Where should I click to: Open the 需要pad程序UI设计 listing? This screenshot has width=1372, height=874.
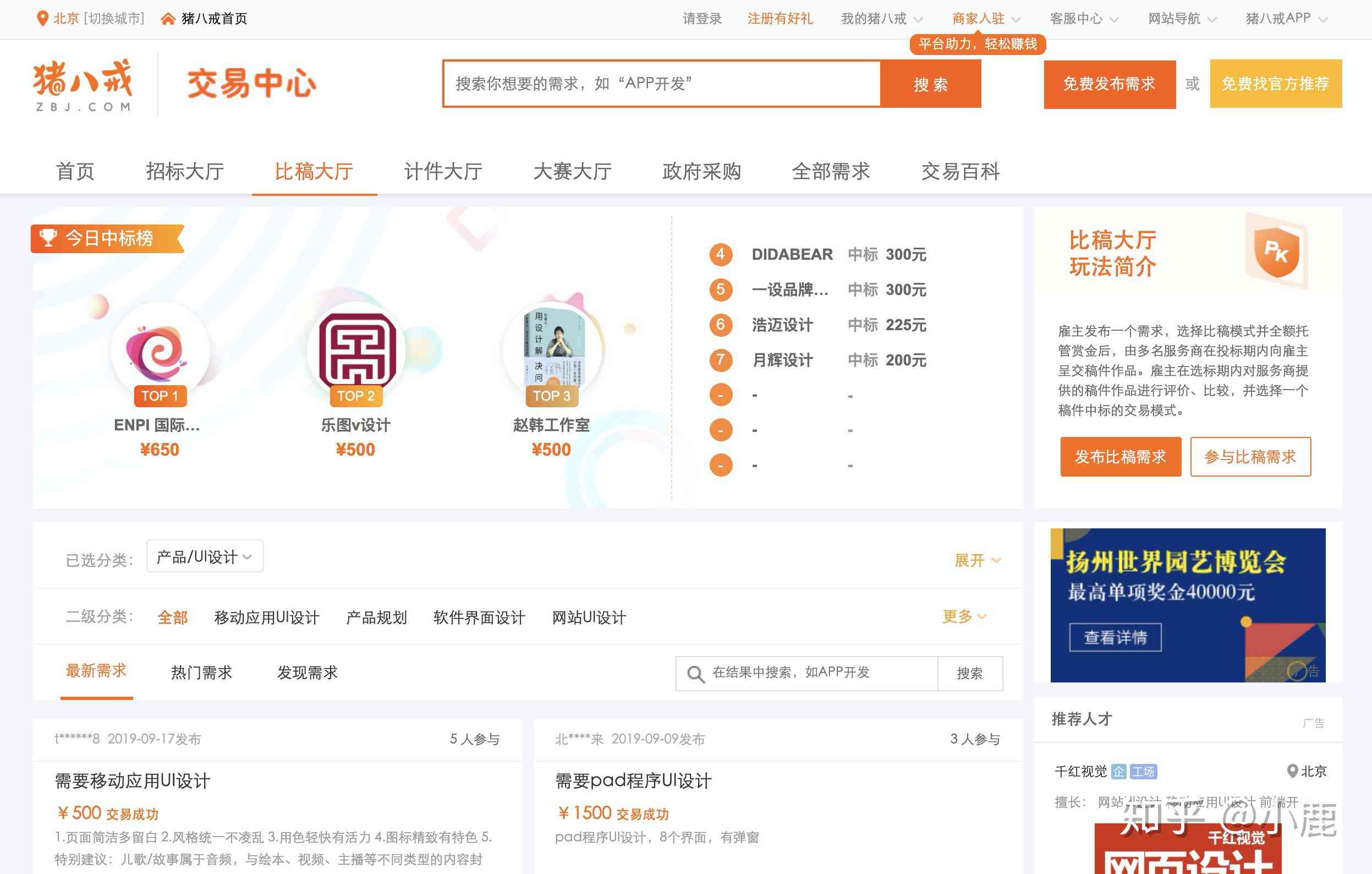(x=634, y=780)
